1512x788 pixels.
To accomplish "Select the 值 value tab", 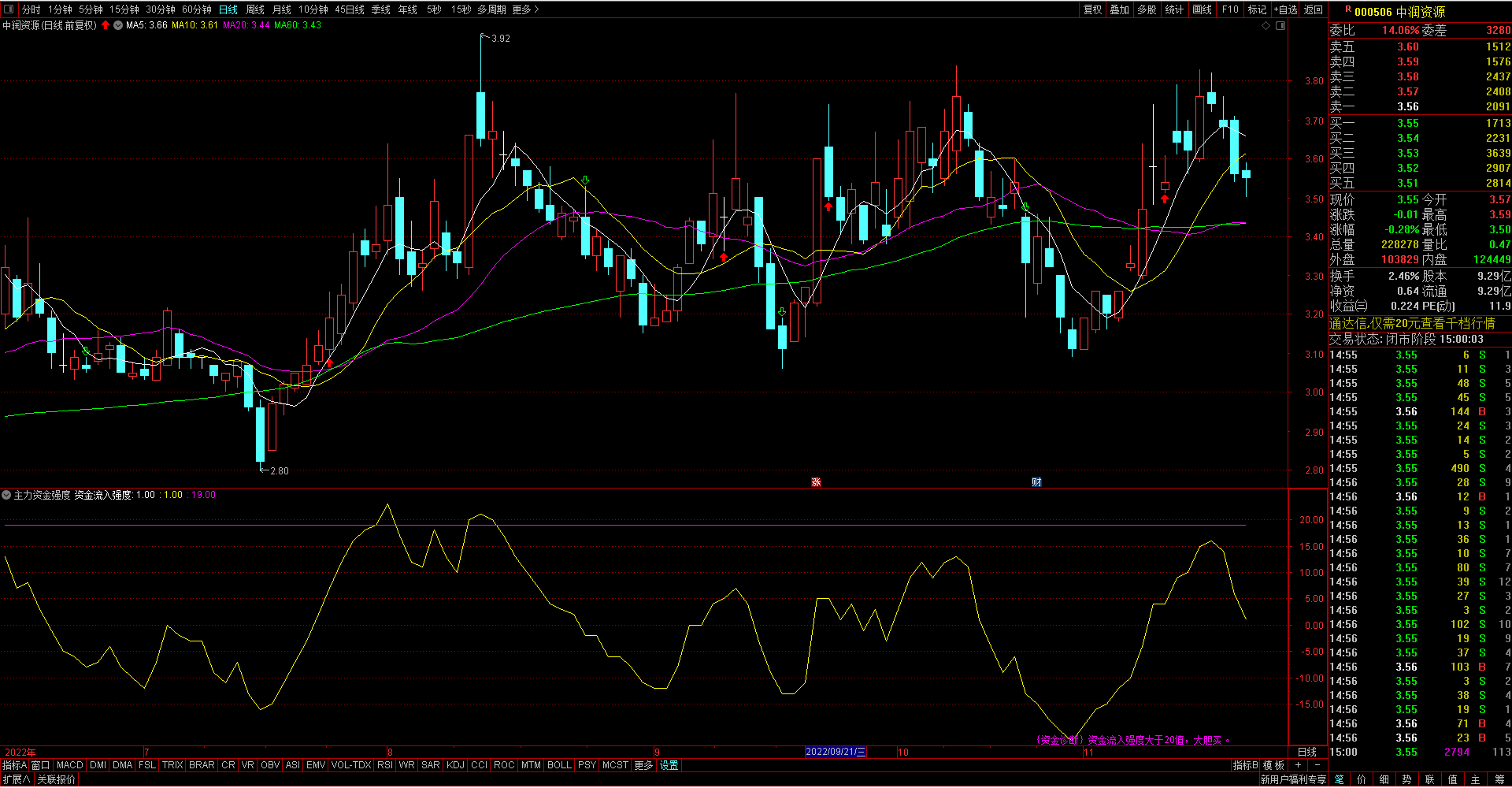I will (x=1453, y=779).
